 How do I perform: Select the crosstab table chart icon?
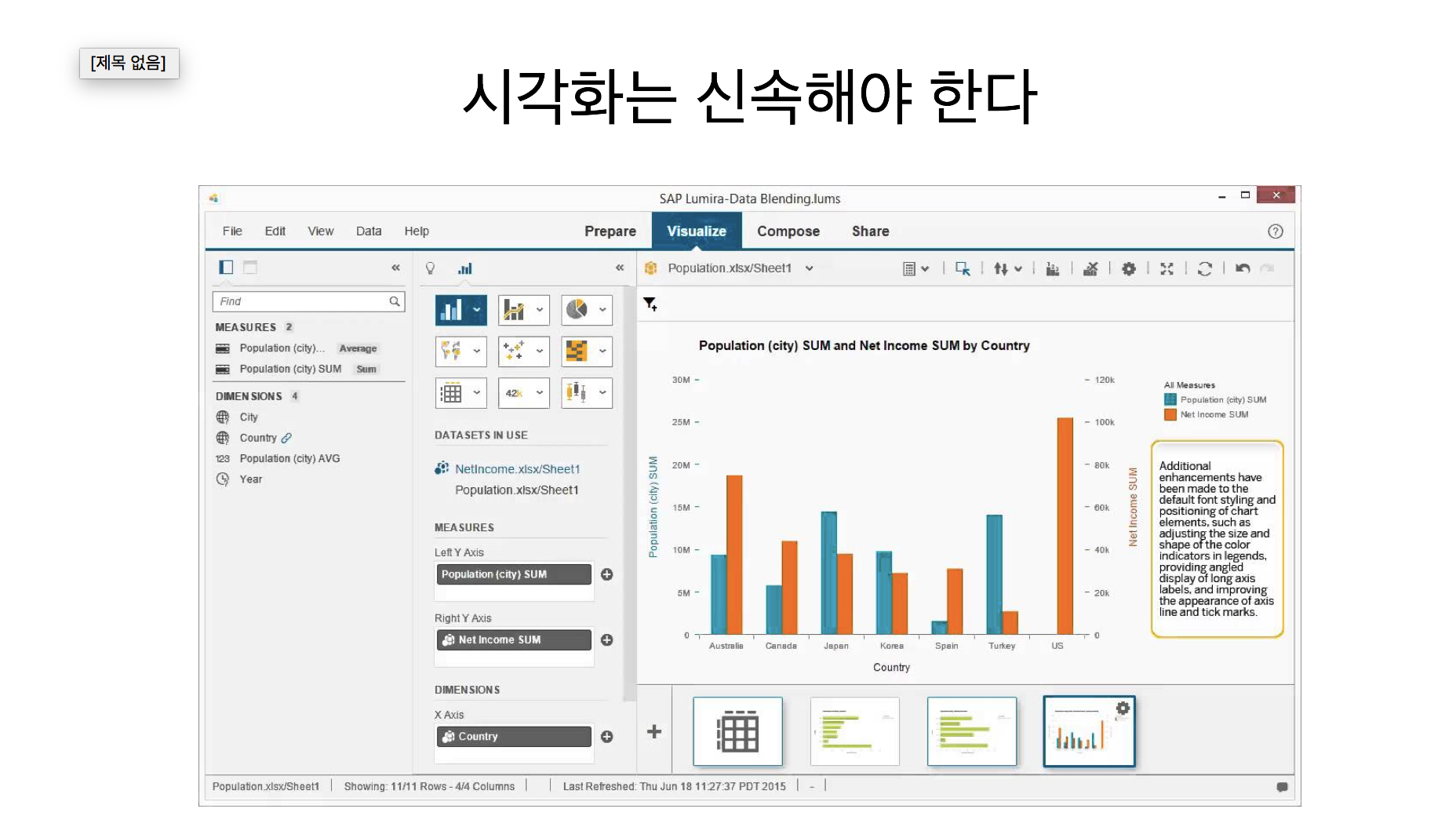coord(451,392)
